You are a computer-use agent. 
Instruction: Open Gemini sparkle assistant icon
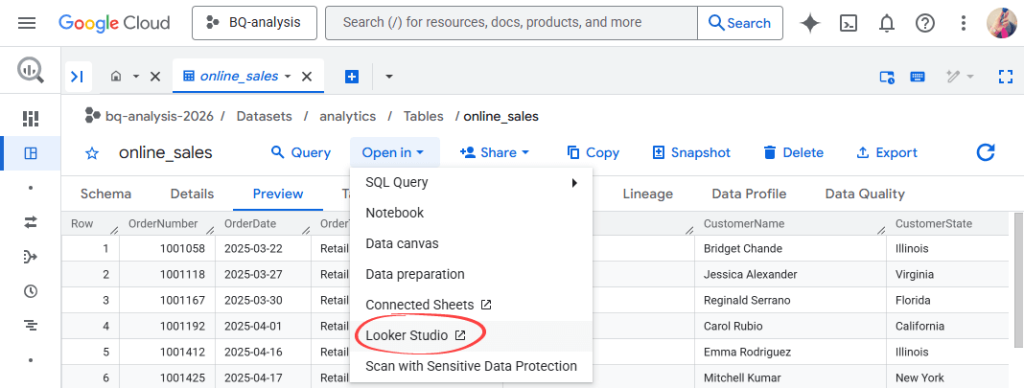coord(810,24)
